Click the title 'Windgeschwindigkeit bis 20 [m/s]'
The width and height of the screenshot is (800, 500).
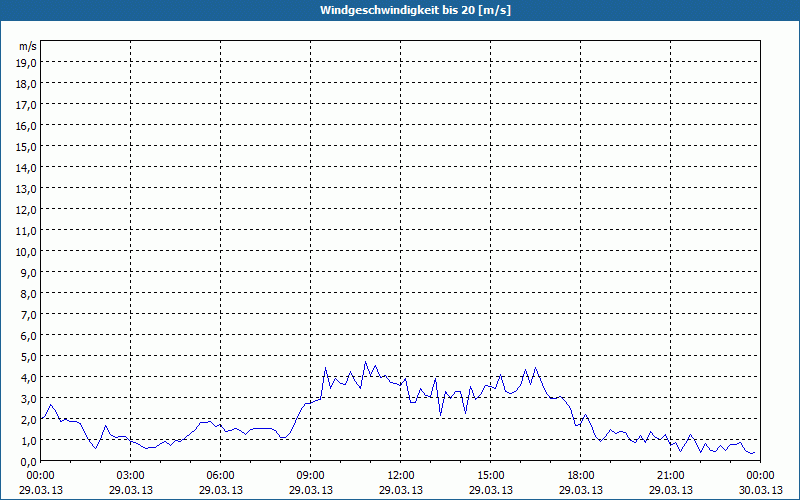click(x=415, y=10)
